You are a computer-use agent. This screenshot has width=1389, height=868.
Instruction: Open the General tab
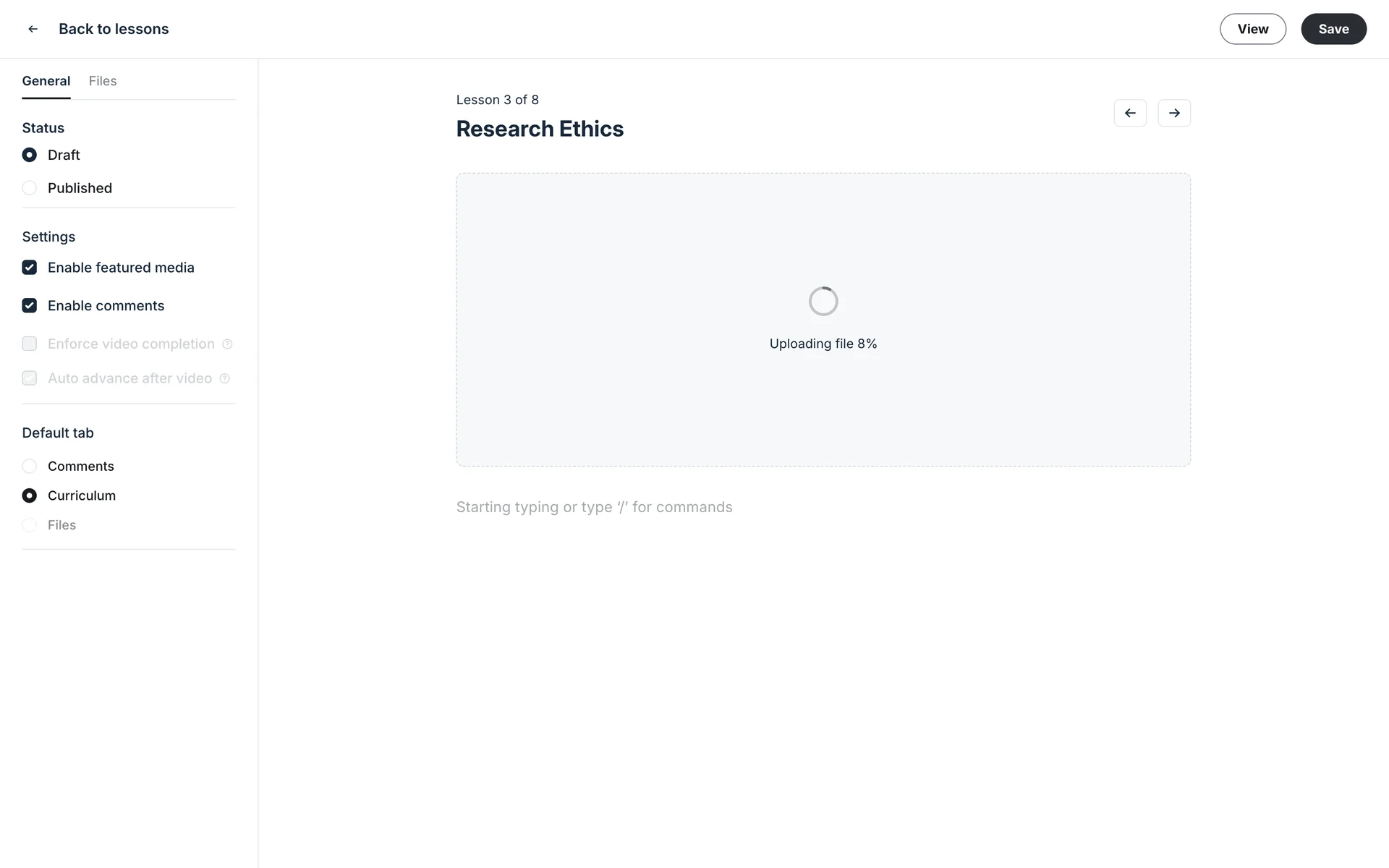click(x=46, y=81)
